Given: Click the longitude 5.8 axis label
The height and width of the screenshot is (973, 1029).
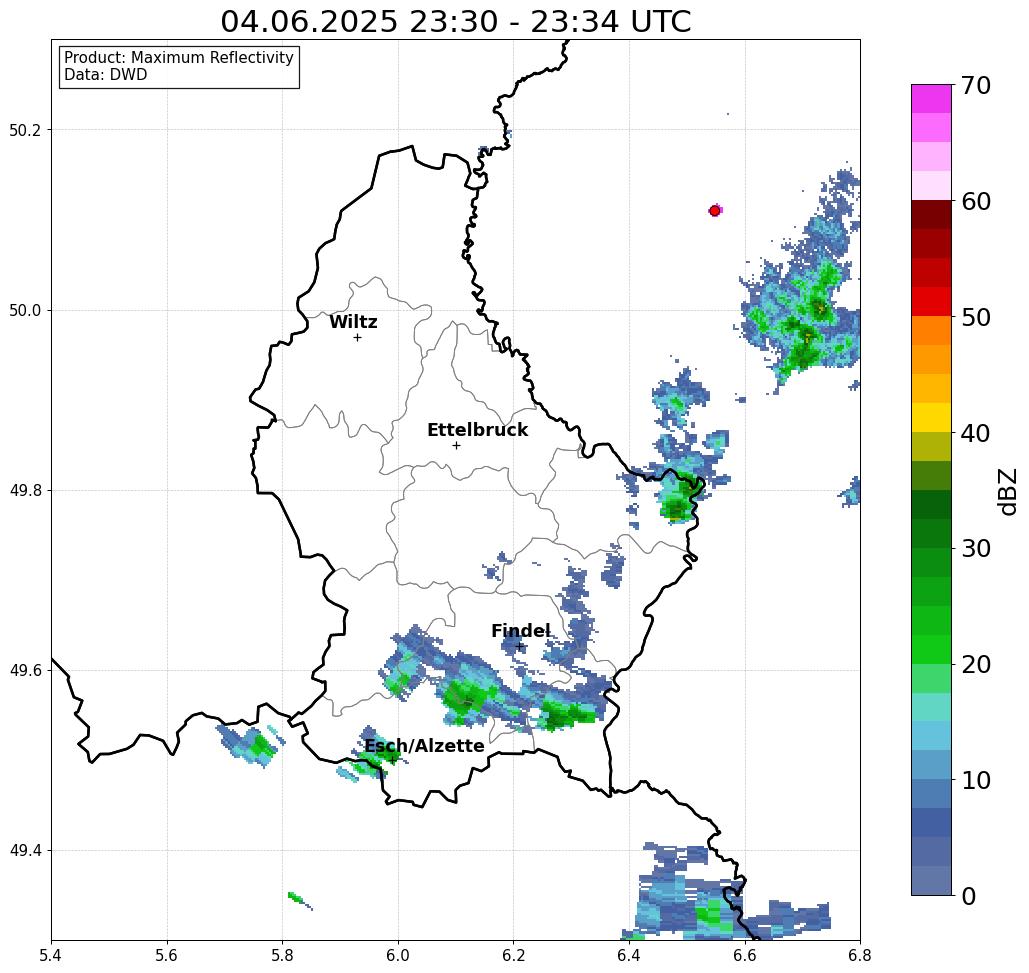Looking at the screenshot, I should coord(283,955).
